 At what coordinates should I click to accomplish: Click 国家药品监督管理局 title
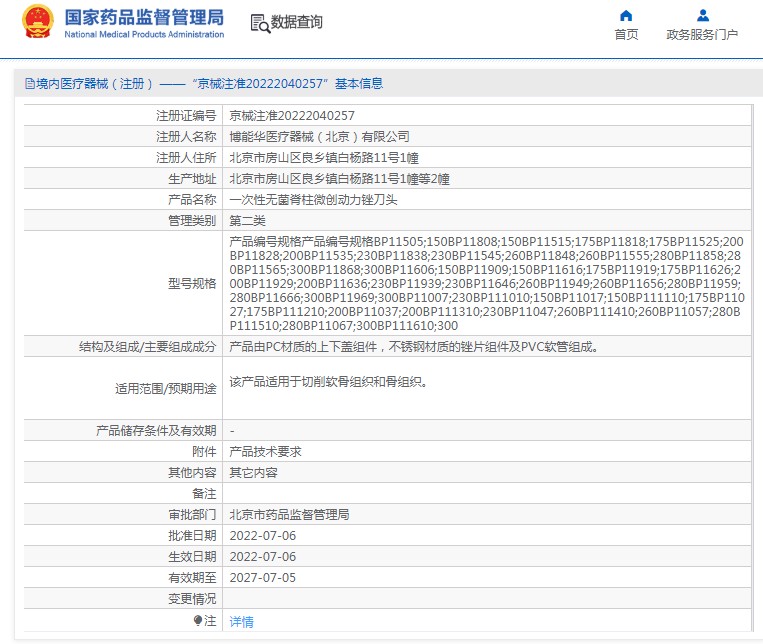point(144,17)
